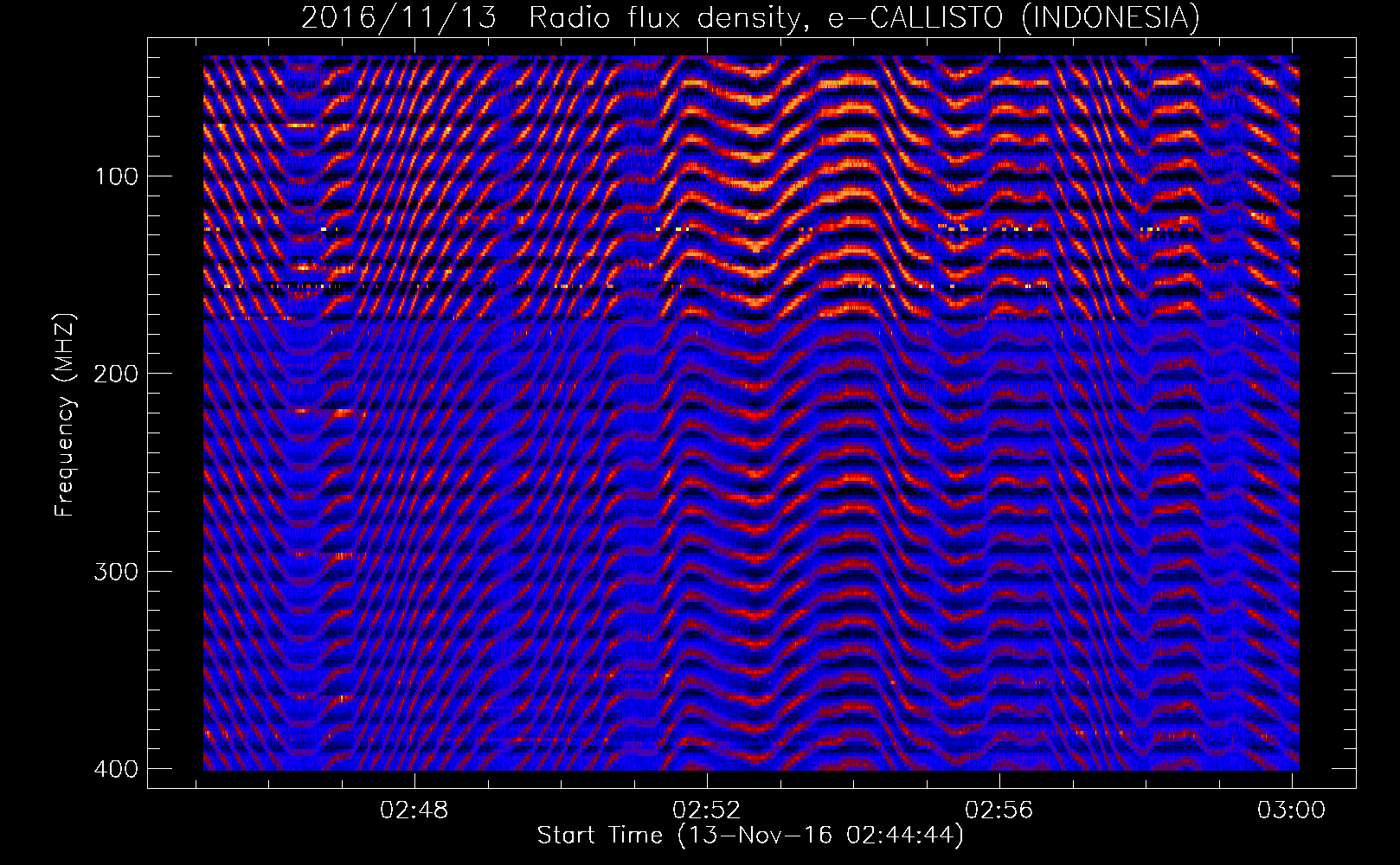Click the 'Start Time (13-Nov-16 02:44:44)' label
Viewport: 1400px width, 865px height.
[x=750, y=836]
